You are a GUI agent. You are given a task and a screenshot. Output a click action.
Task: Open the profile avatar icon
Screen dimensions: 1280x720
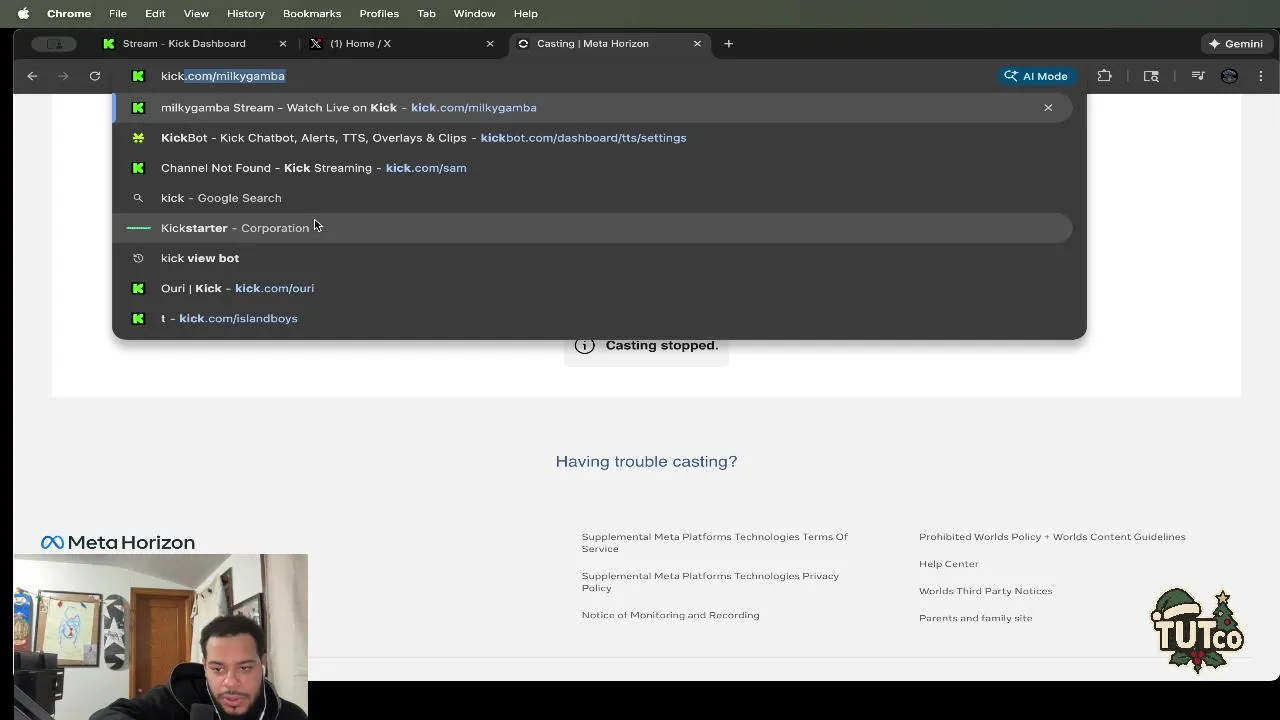pos(1229,76)
